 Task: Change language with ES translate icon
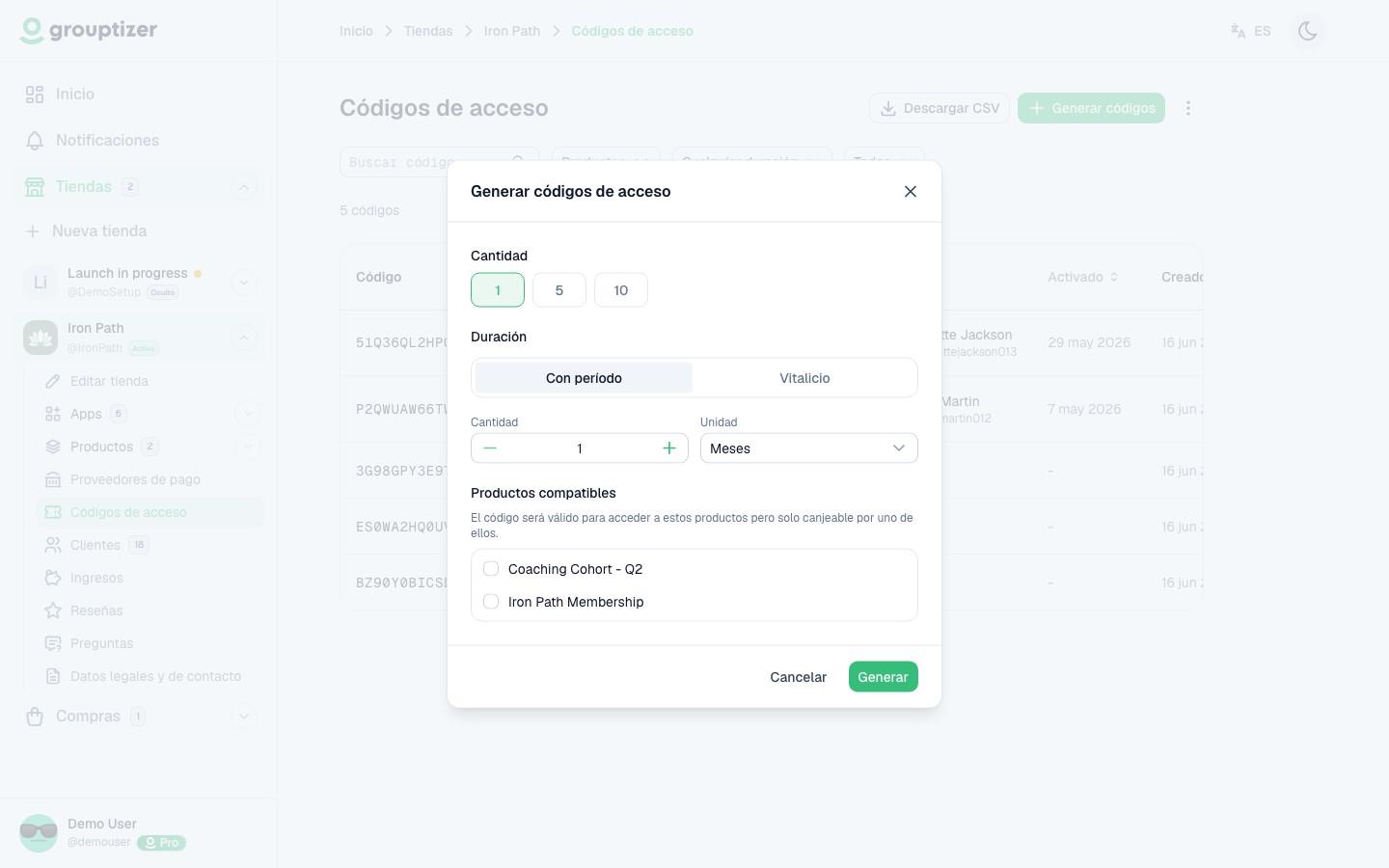point(1238,31)
